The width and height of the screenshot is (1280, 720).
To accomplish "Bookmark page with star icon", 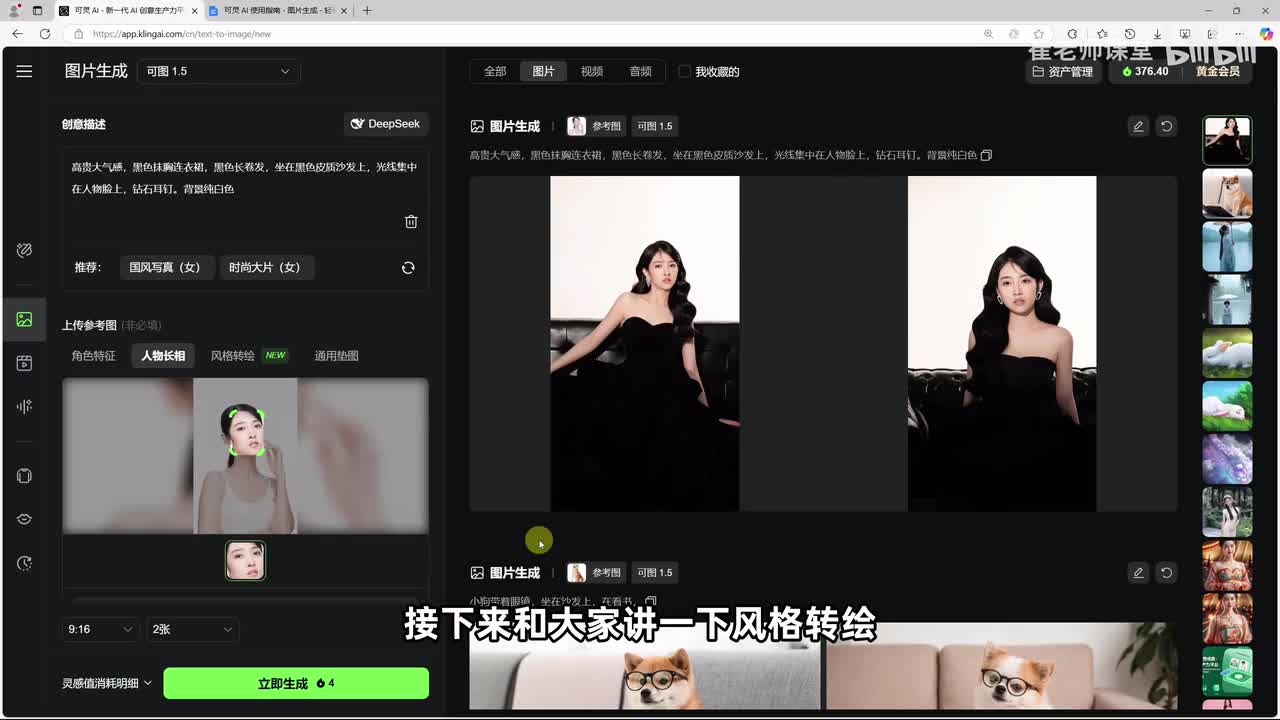I will 1039,33.
